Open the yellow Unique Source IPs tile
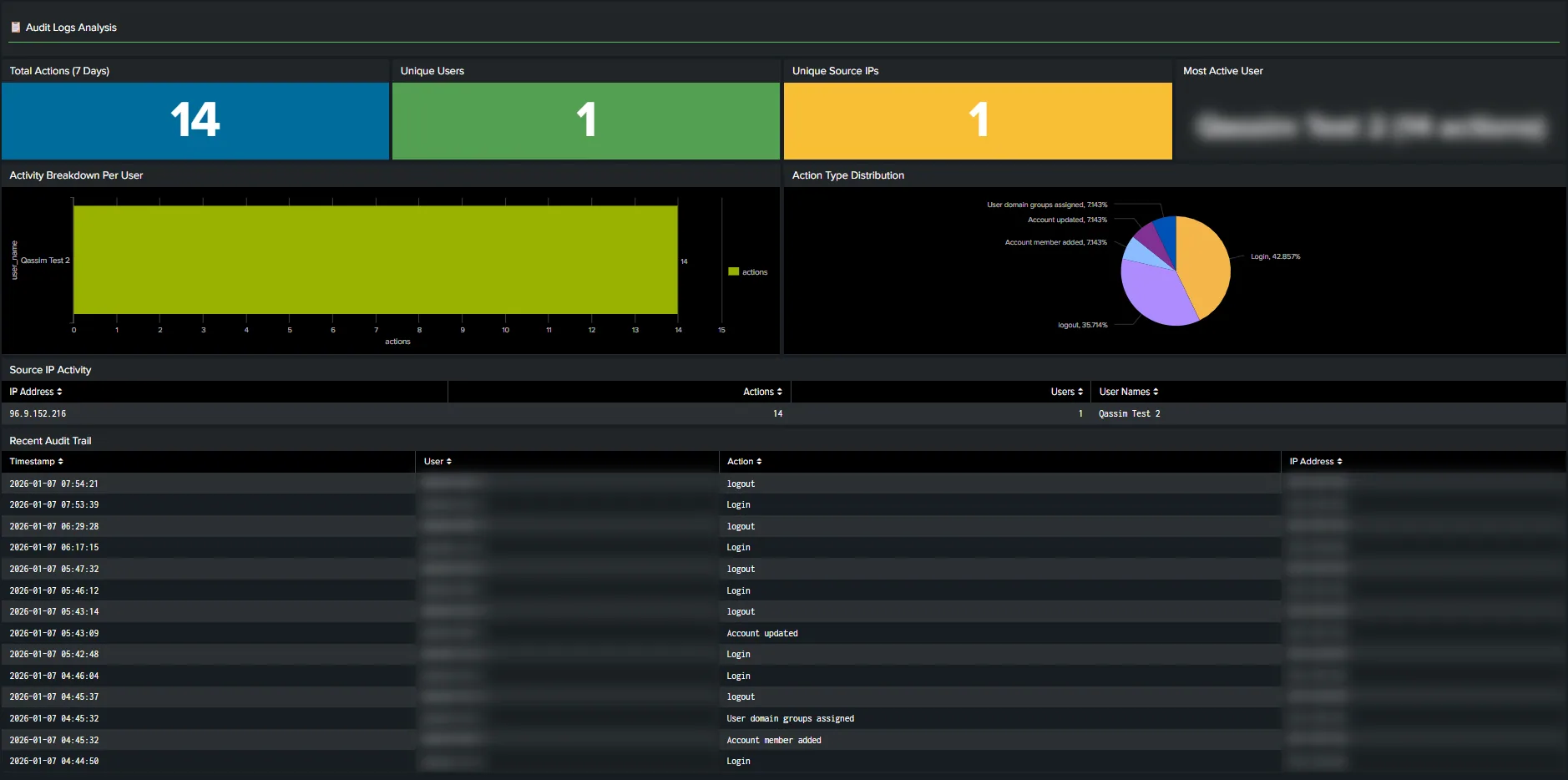Screen dimensions: 1568x780 [978, 120]
